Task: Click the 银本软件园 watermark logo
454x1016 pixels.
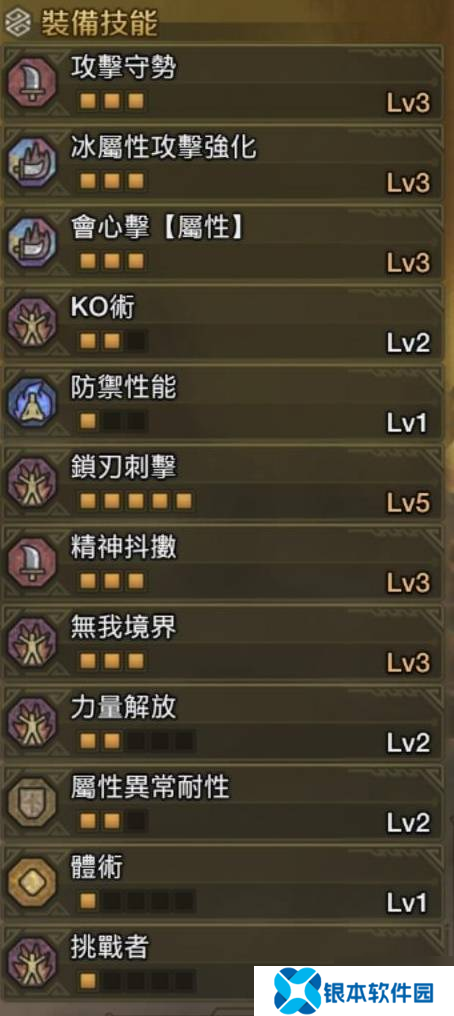Action: 353,991
